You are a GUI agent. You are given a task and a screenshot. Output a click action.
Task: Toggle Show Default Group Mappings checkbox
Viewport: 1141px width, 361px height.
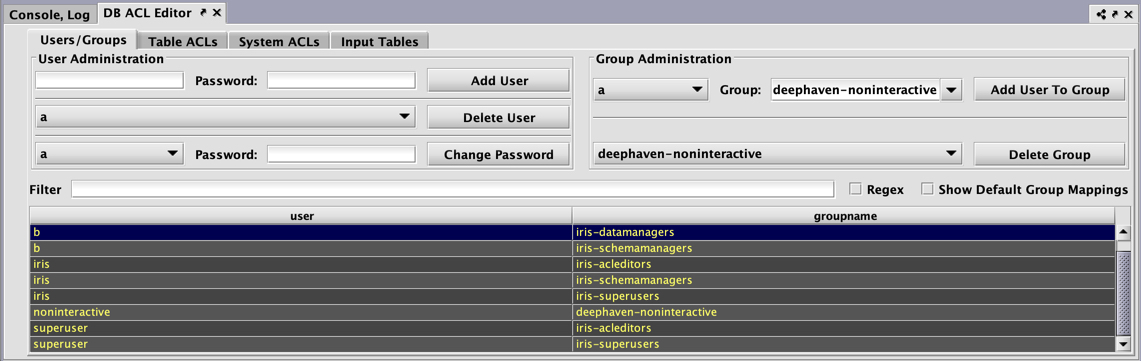927,189
